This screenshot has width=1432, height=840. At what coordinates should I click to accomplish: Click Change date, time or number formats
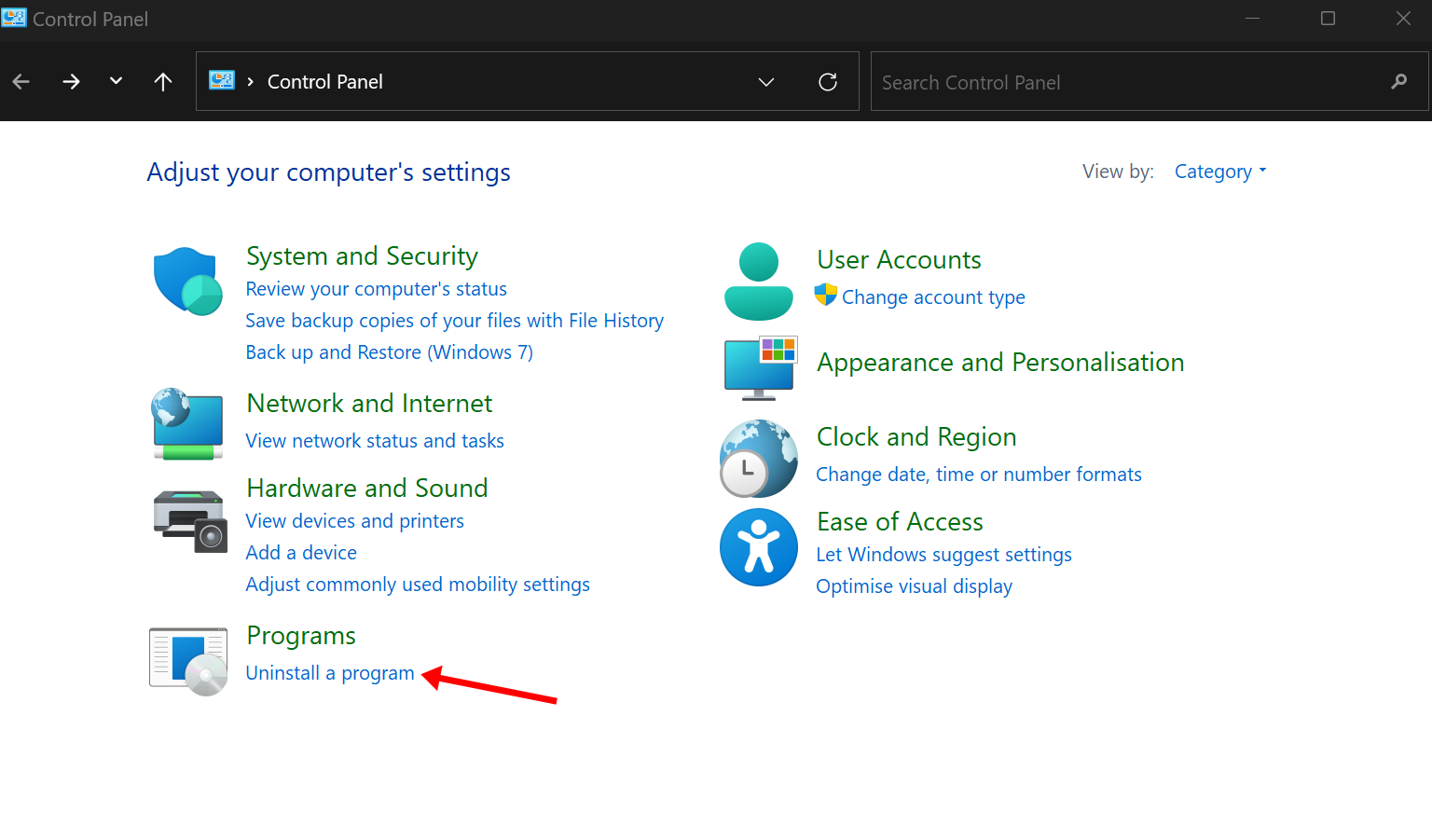point(979,475)
